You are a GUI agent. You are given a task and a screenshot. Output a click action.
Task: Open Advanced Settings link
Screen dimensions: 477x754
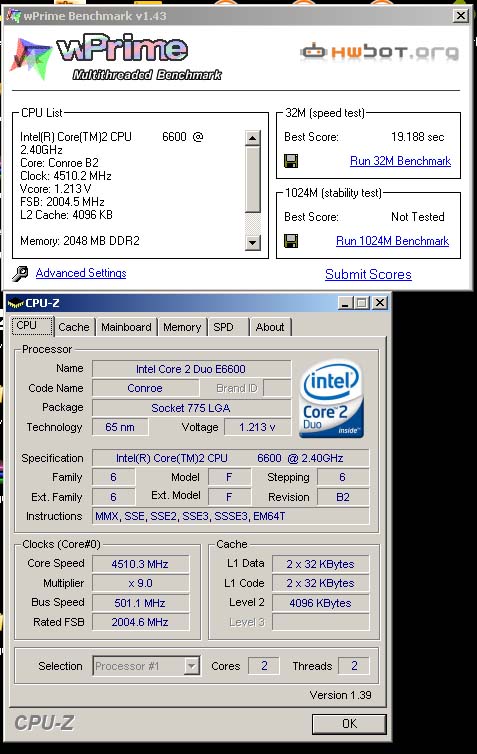(x=81, y=273)
